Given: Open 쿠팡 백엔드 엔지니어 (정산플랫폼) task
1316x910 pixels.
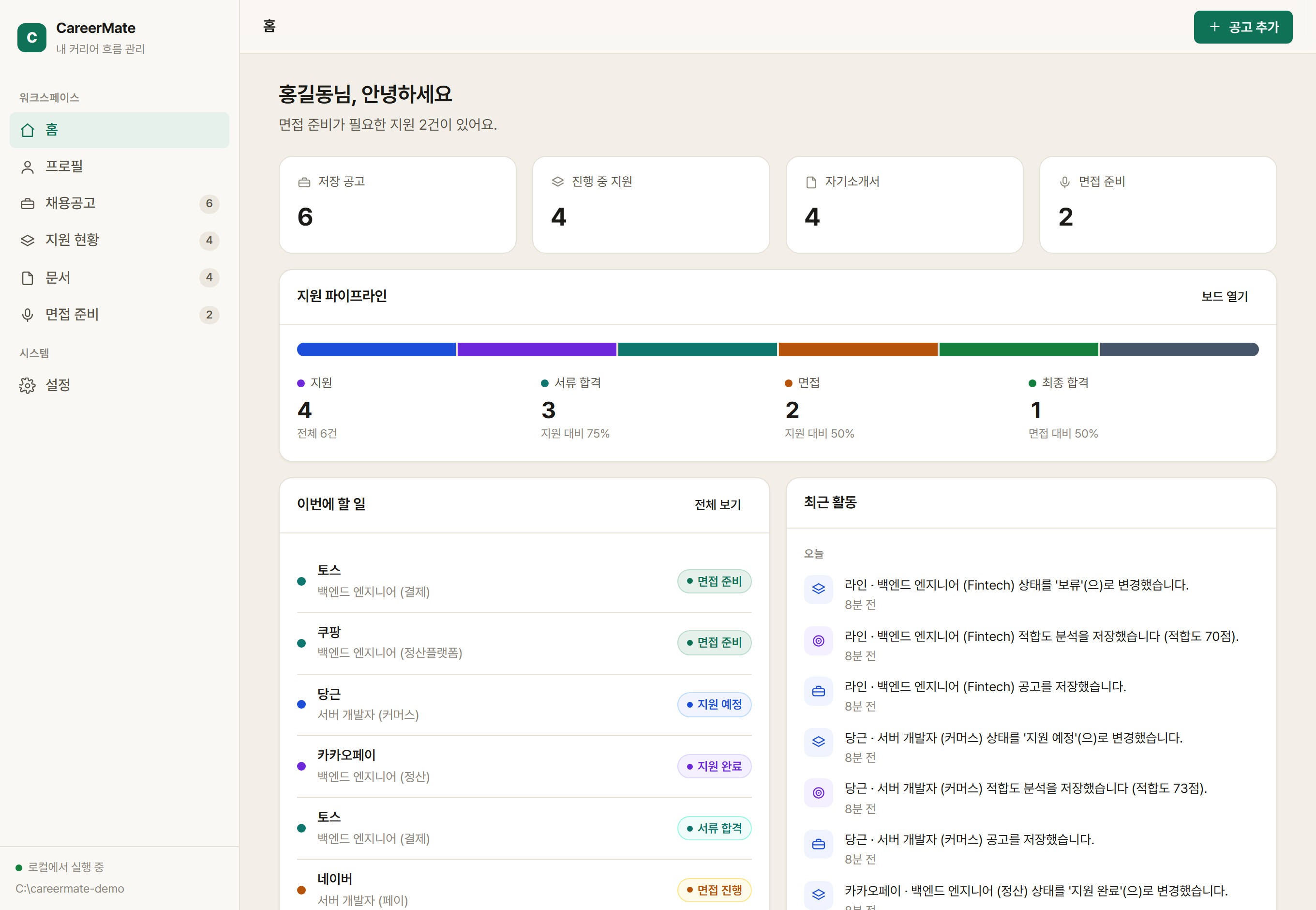Looking at the screenshot, I should tap(524, 643).
